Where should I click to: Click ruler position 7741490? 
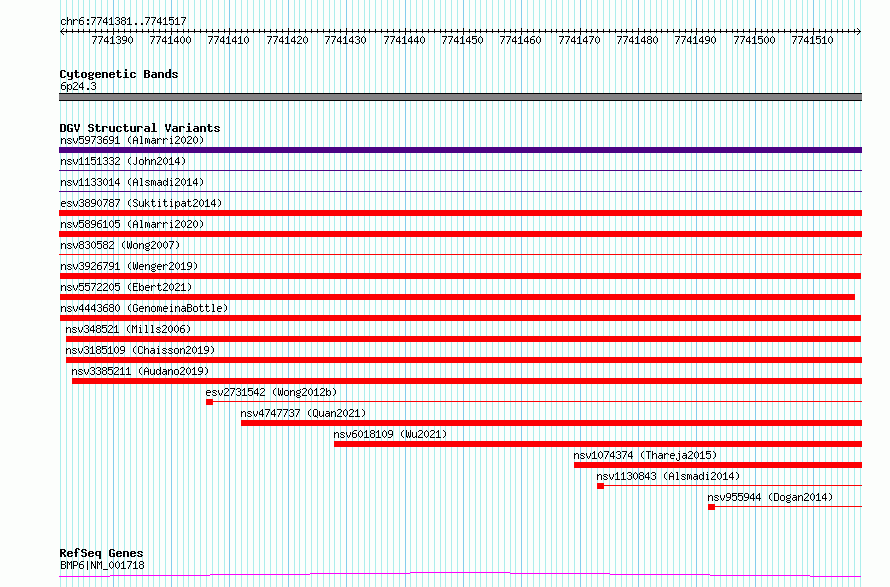point(696,40)
